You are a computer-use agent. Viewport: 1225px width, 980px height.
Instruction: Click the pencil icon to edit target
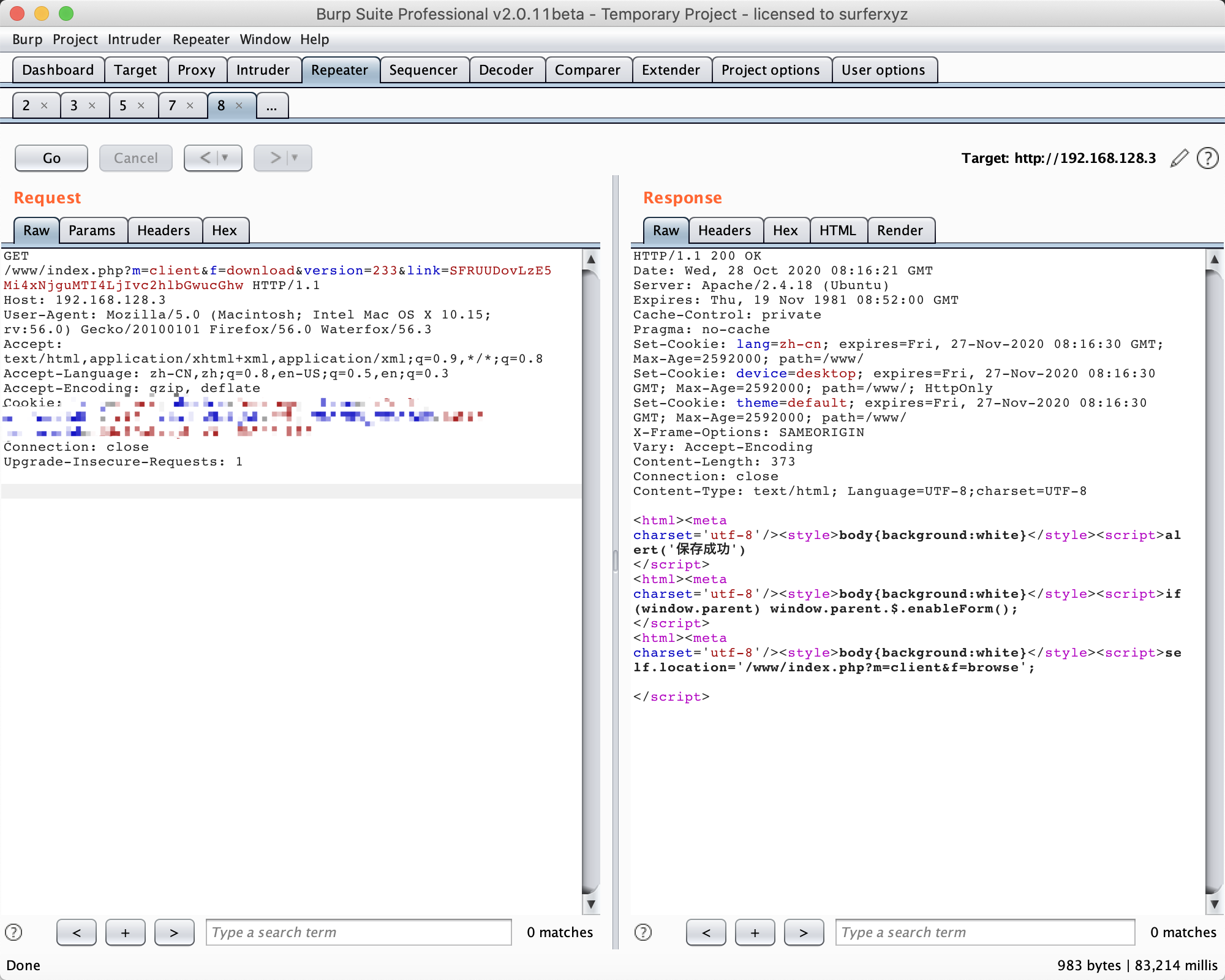[1179, 158]
